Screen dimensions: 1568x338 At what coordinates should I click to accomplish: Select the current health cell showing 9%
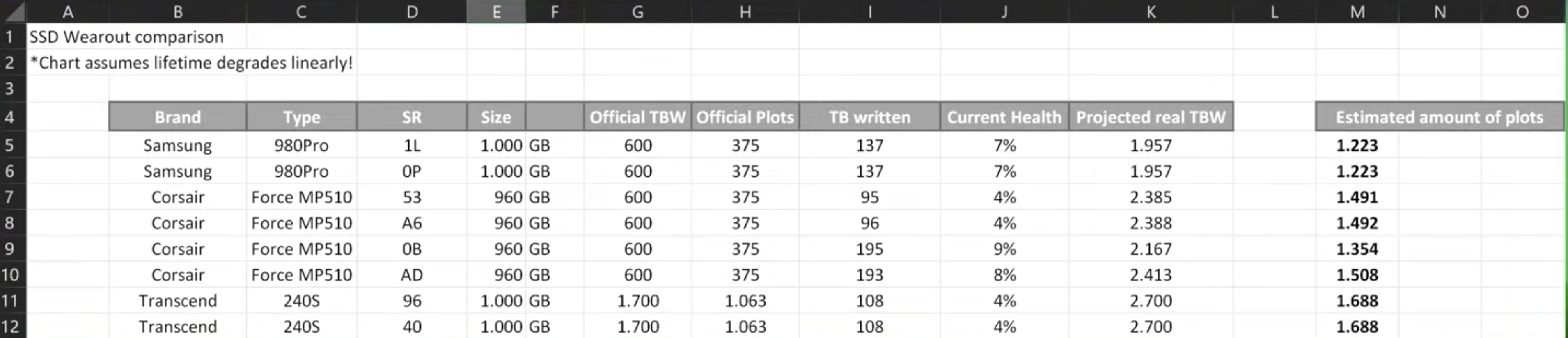[1004, 249]
